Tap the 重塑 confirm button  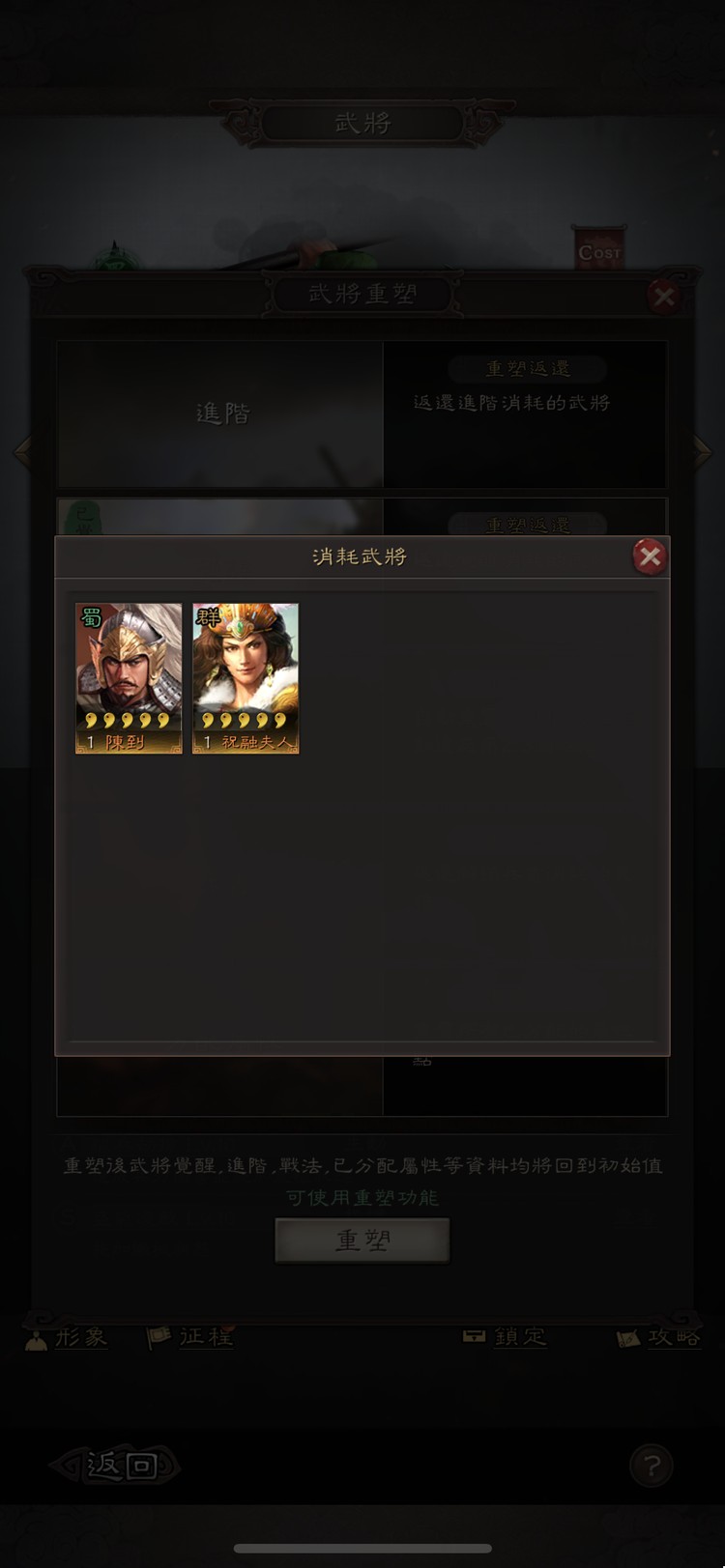[362, 1240]
